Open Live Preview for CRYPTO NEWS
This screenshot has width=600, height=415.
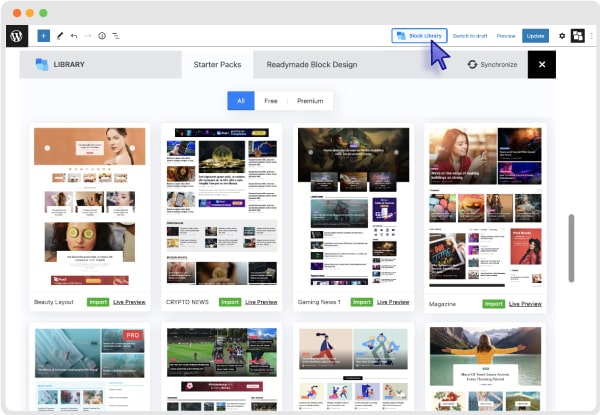[263, 302]
